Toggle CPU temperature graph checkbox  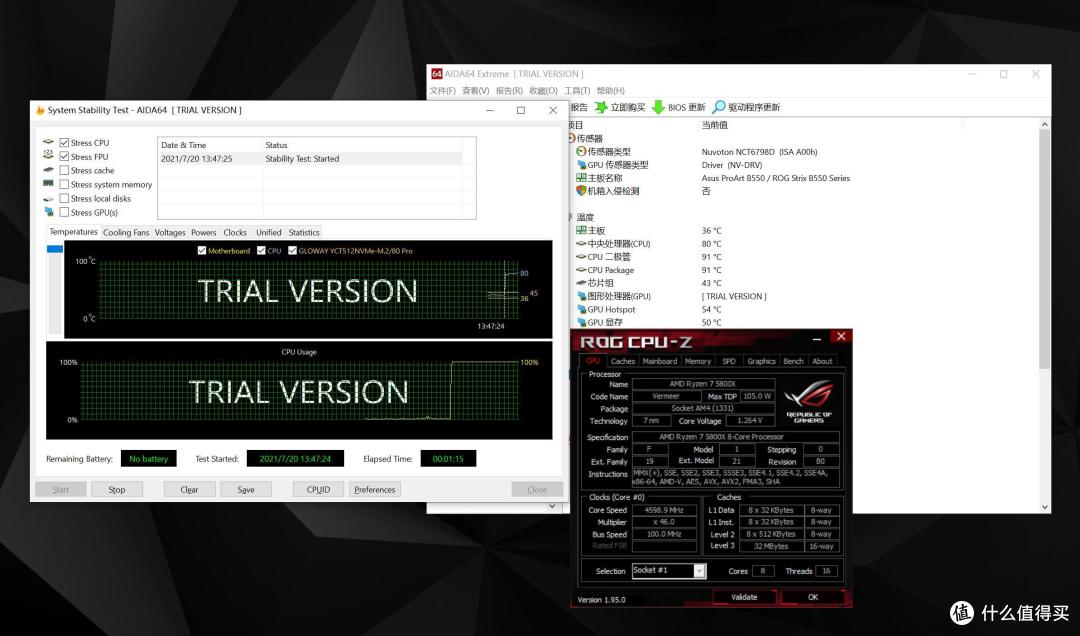pyautogui.click(x=261, y=251)
